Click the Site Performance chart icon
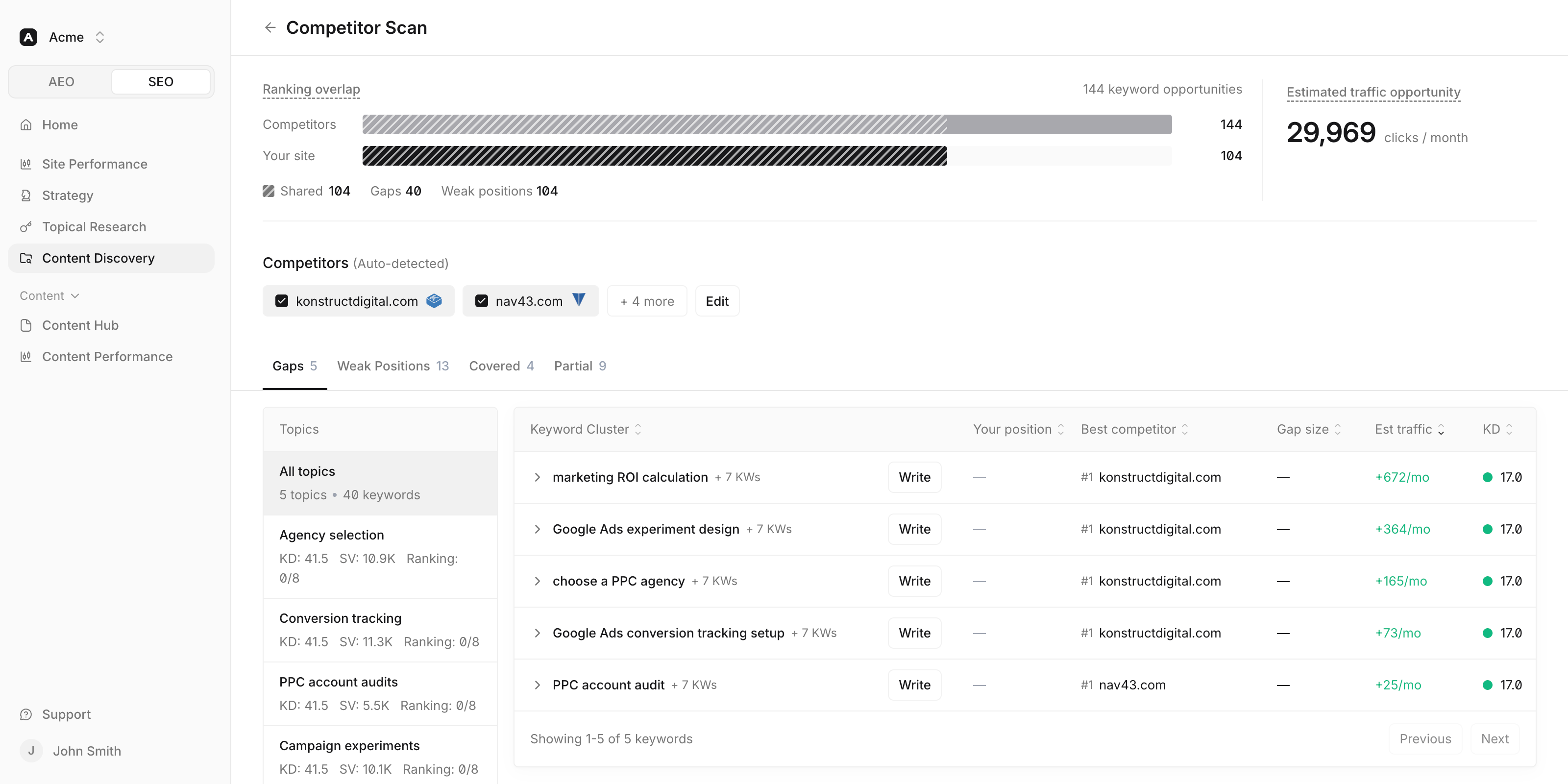 tap(26, 164)
